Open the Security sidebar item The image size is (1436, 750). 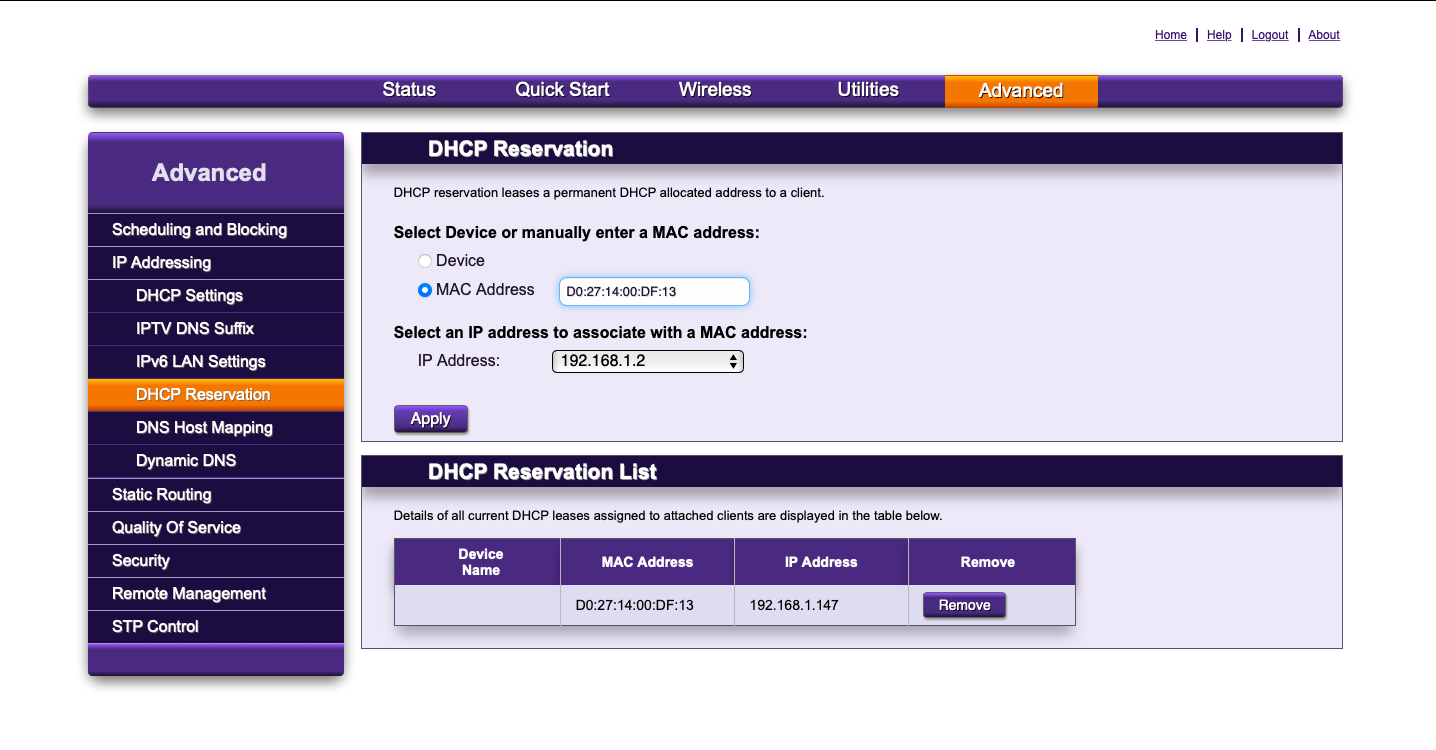pos(141,561)
